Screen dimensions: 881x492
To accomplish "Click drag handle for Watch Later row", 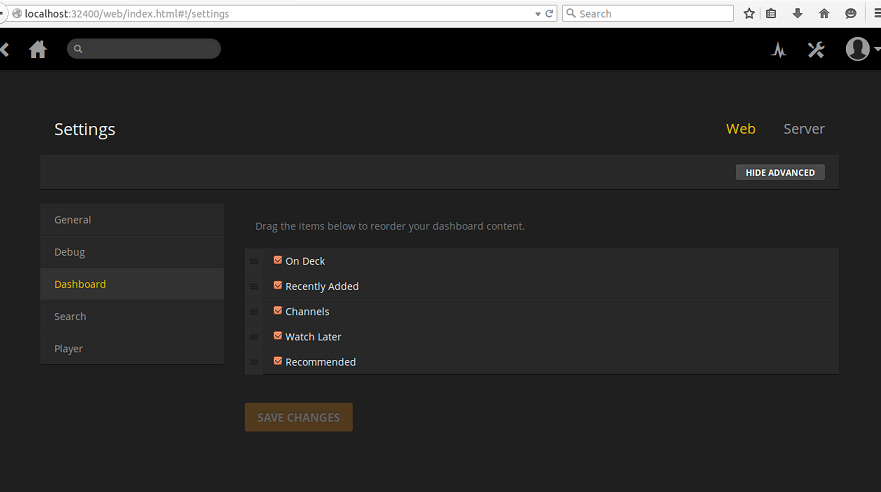I will pos(254,337).
